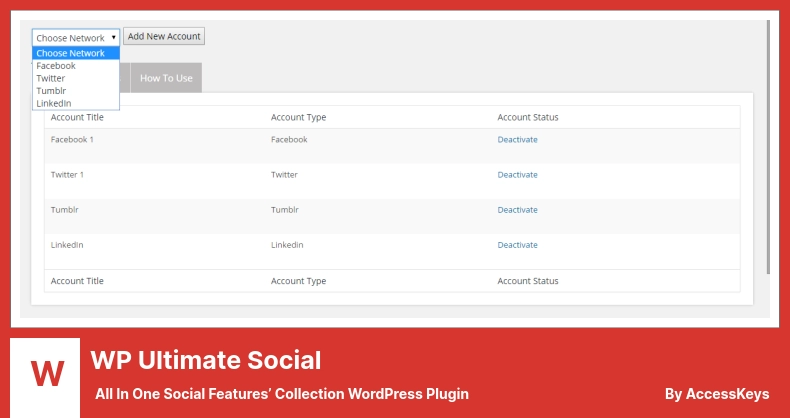Select the highlighted Choose Network option
This screenshot has width=790, height=418.
tap(76, 53)
